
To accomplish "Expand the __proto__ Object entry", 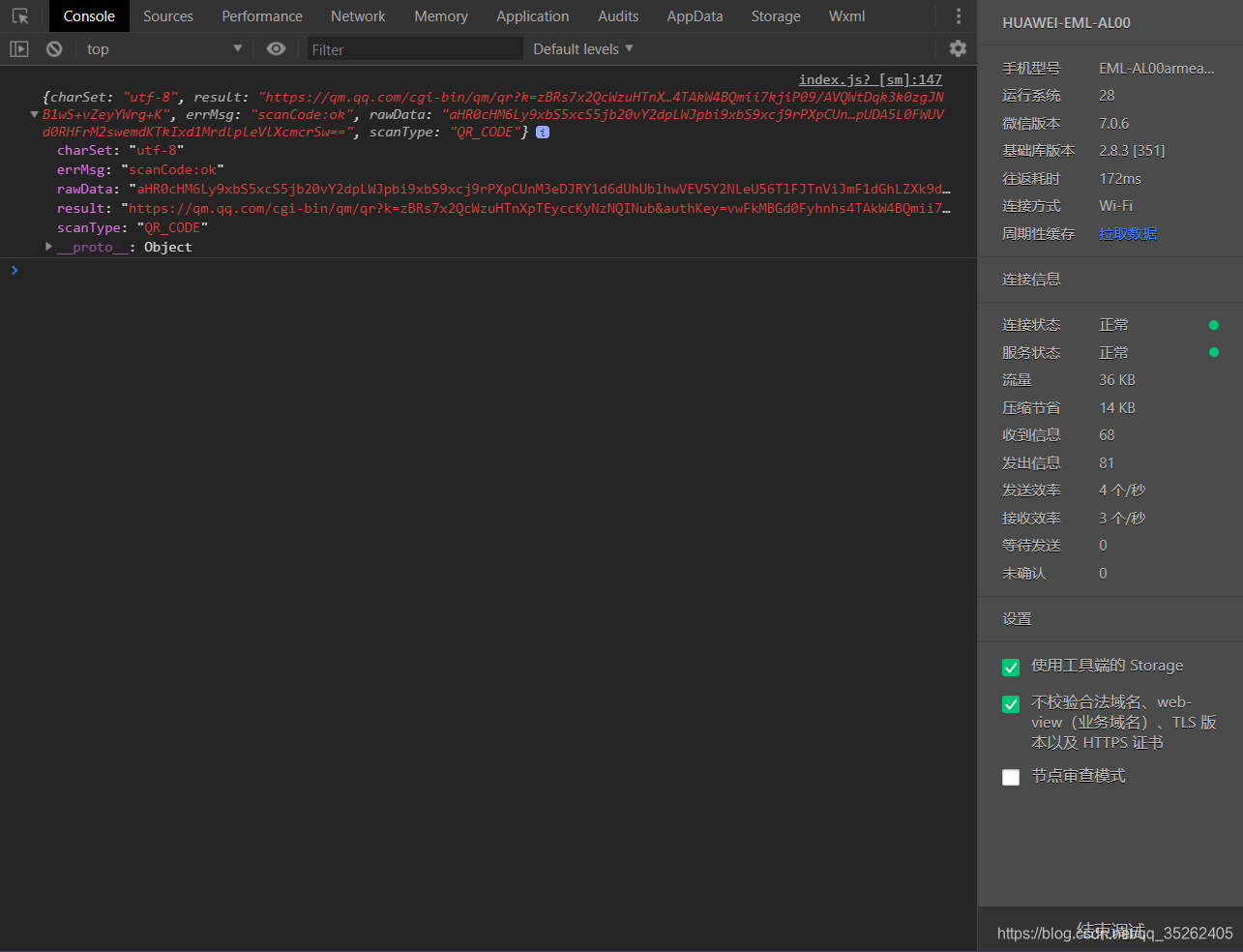I will [48, 247].
